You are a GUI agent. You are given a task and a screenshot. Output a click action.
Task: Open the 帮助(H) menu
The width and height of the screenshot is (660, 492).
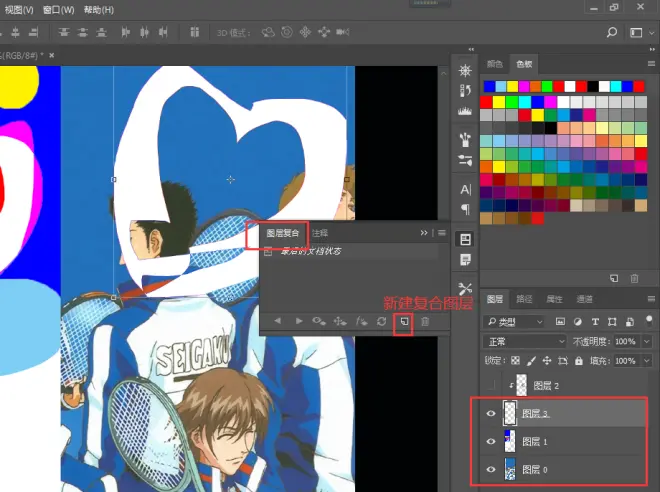98,9
